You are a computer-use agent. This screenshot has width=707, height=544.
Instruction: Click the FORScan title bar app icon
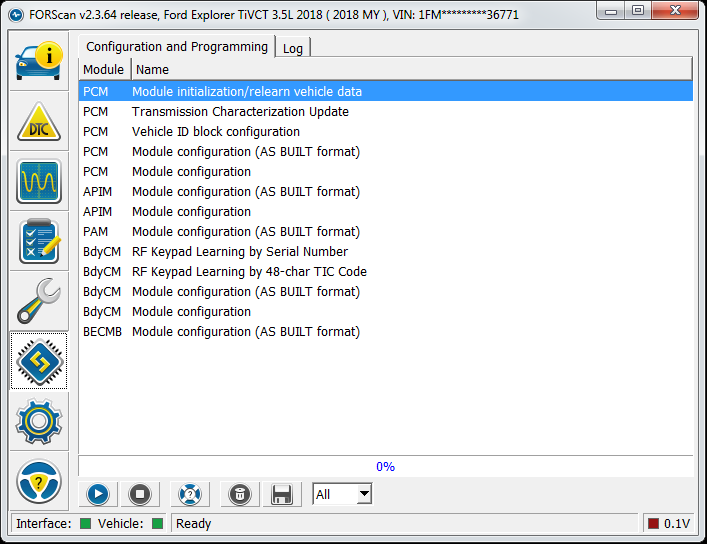click(16, 15)
